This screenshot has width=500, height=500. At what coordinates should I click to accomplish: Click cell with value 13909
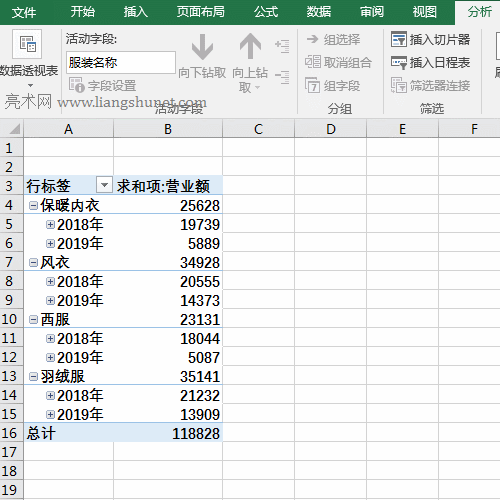coord(168,414)
